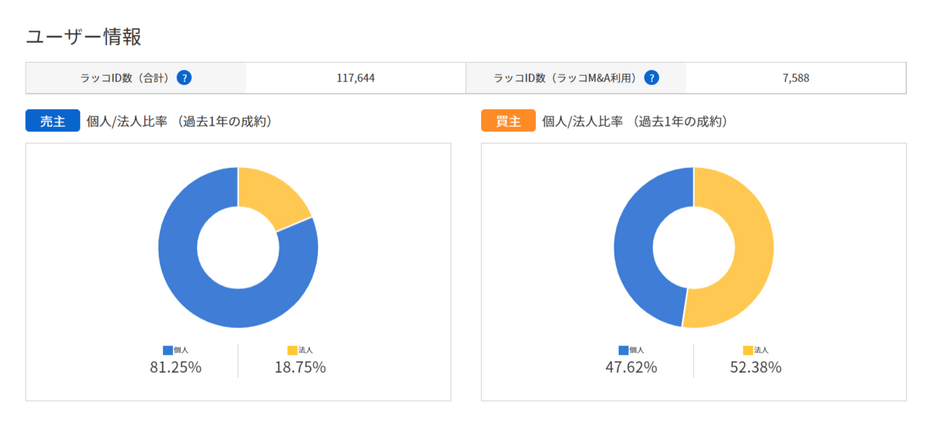This screenshot has width=940, height=430.
Task: Click the 52.38% buyer corporate percentage
Action: tap(755, 367)
